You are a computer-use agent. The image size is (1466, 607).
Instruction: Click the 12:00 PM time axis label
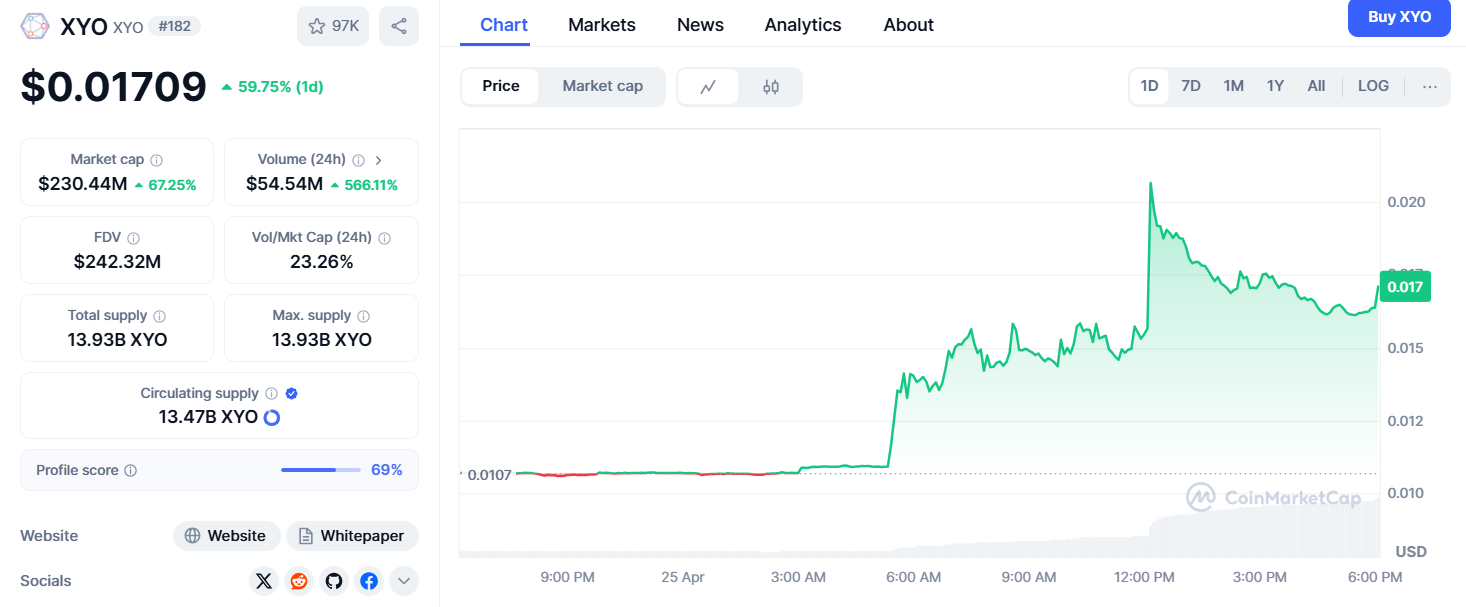(1144, 577)
